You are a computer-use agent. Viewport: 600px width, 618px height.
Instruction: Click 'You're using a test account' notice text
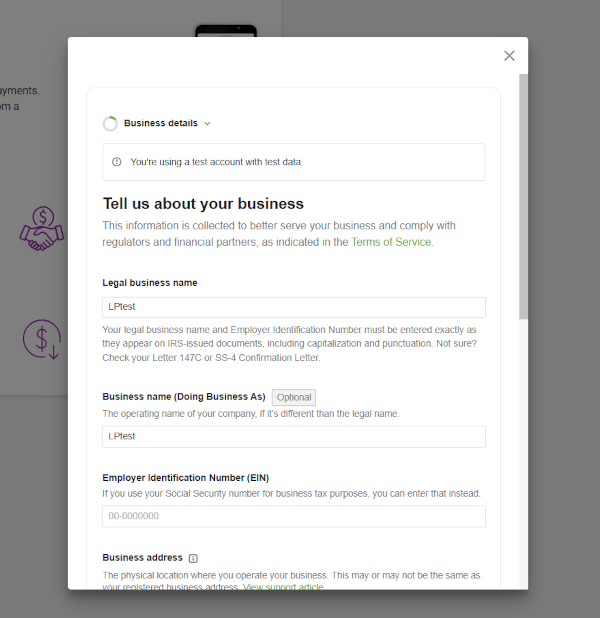tap(216, 162)
